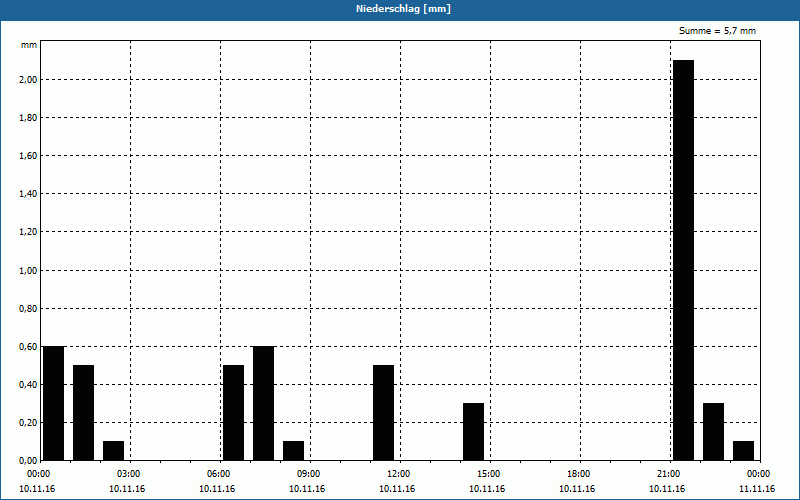Select the 0,50 bar at 01:00

pyautogui.click(x=84, y=413)
